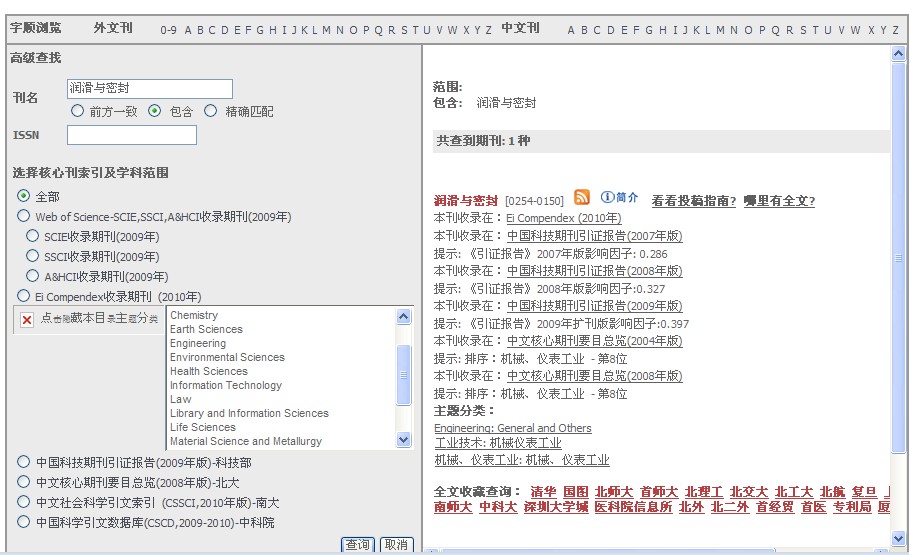
Task: Pick Engineering in the subject list
Action: (x=198, y=343)
